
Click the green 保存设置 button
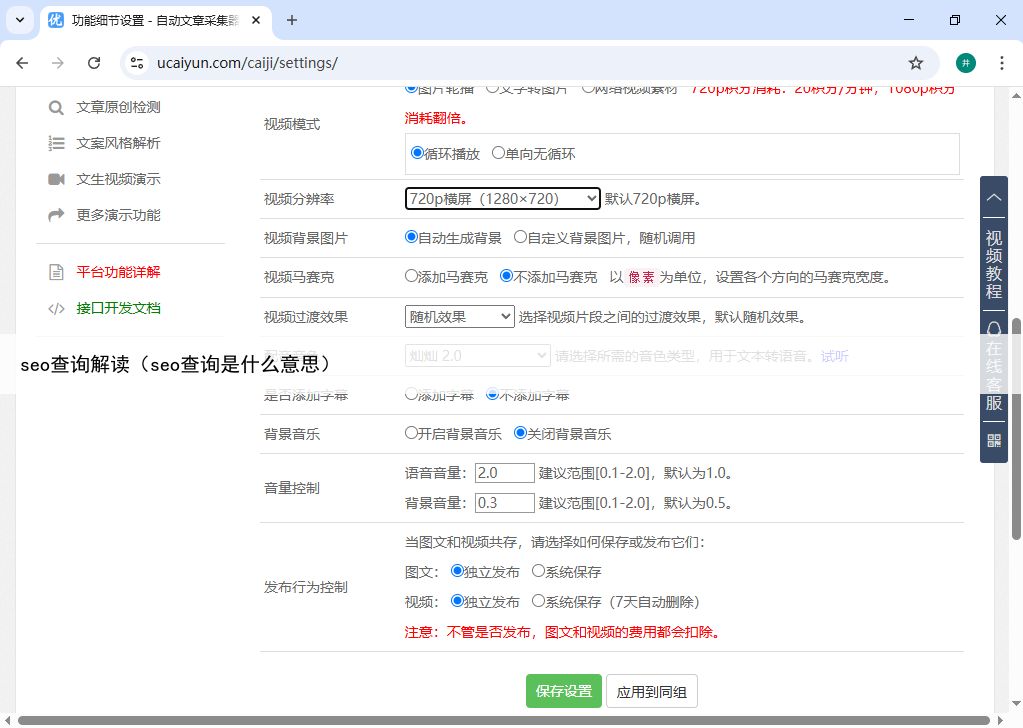click(564, 691)
